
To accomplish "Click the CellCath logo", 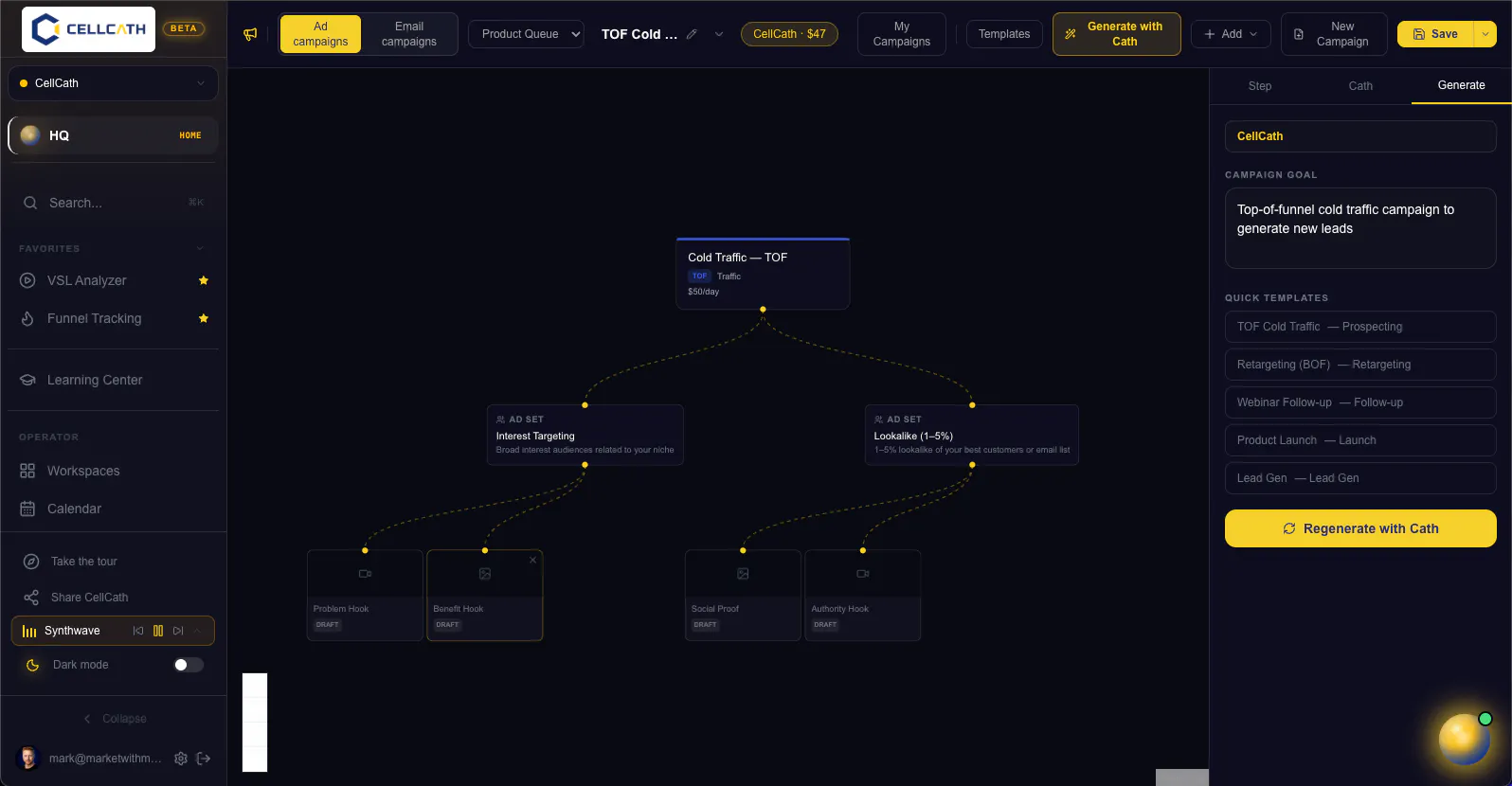I will click(88, 29).
